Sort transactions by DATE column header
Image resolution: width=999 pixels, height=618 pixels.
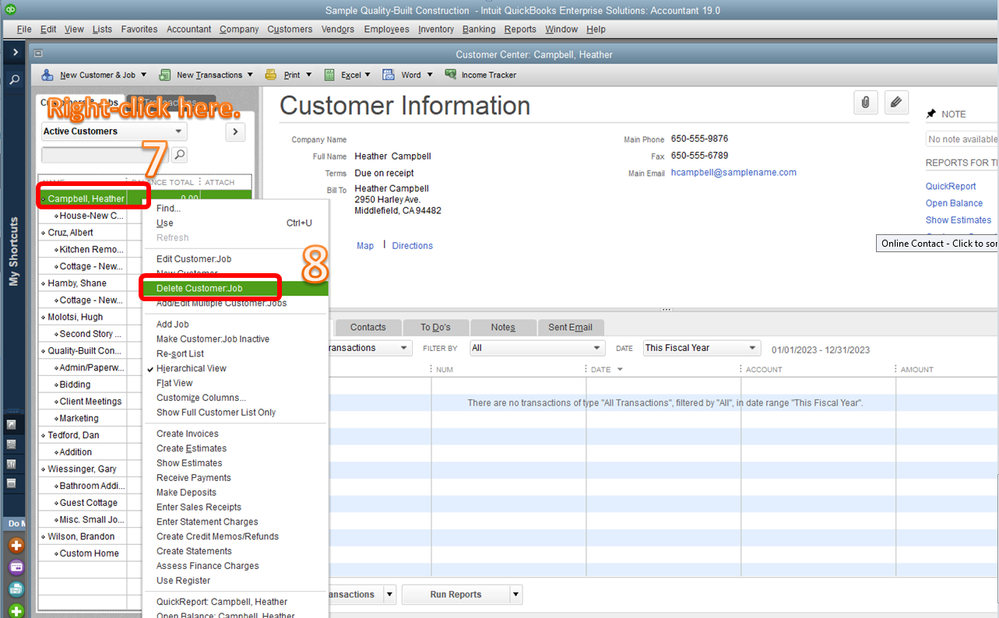tap(601, 370)
